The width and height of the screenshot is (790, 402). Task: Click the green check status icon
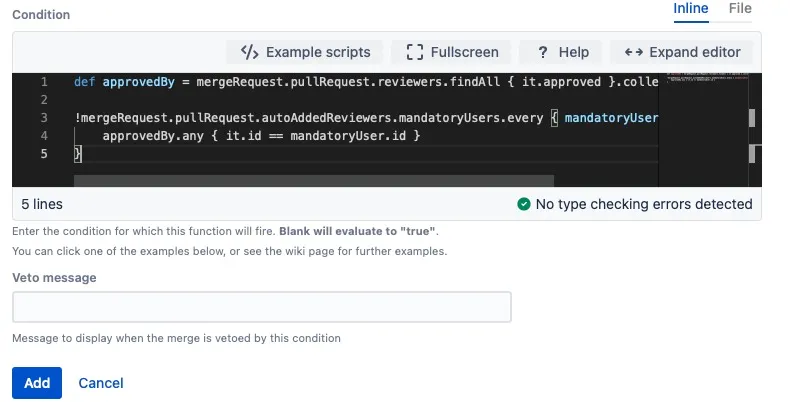523,204
